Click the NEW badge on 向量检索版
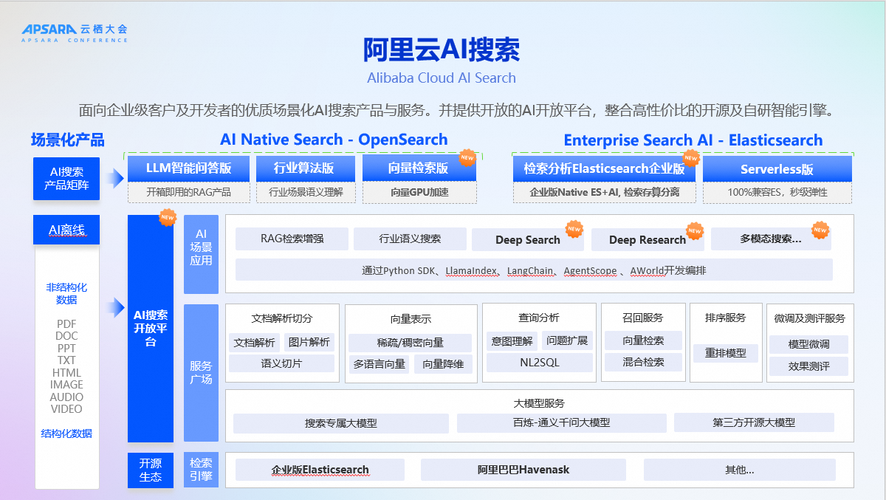This screenshot has width=886, height=500. 467,158
